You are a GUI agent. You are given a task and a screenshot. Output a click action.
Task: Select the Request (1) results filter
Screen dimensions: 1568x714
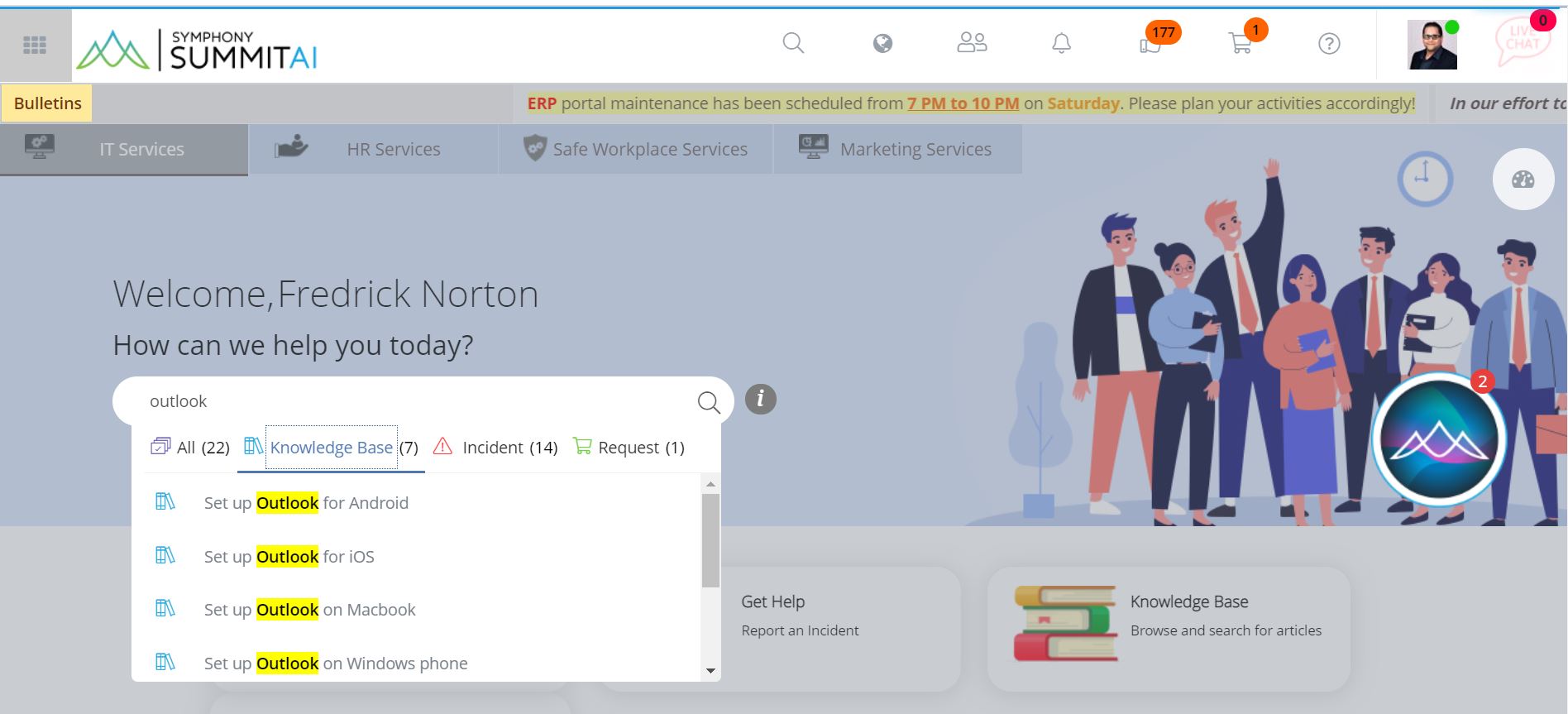tap(629, 448)
